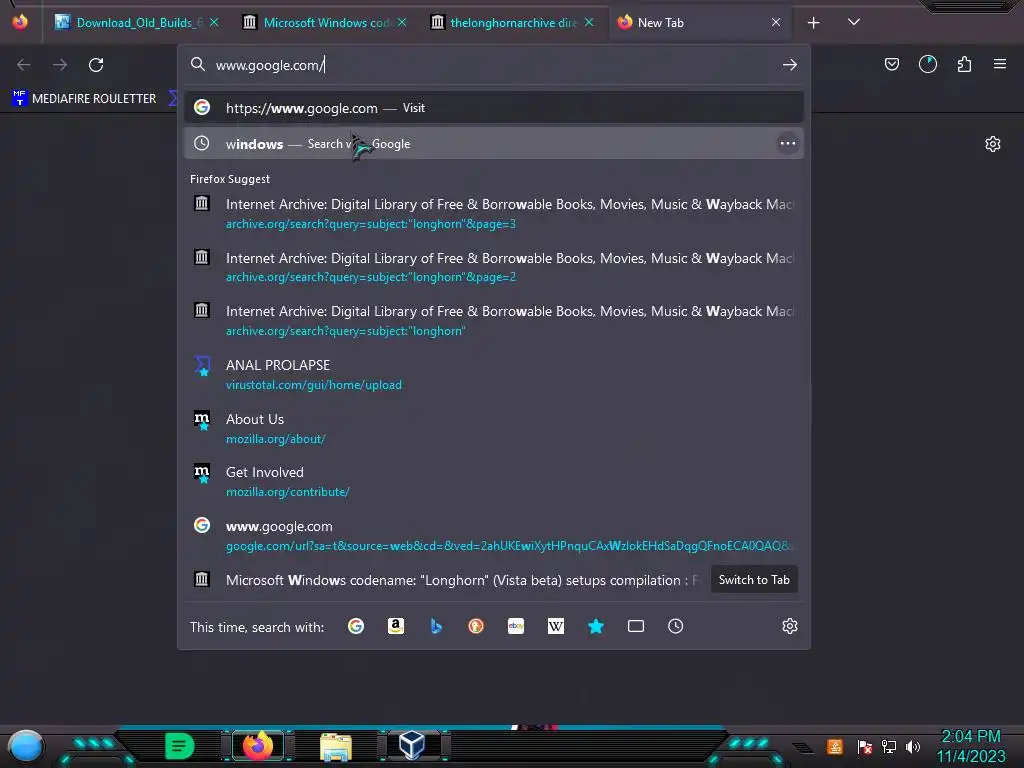Click the three-dots menu on windows suggestion
The width and height of the screenshot is (1024, 768).
tap(788, 144)
